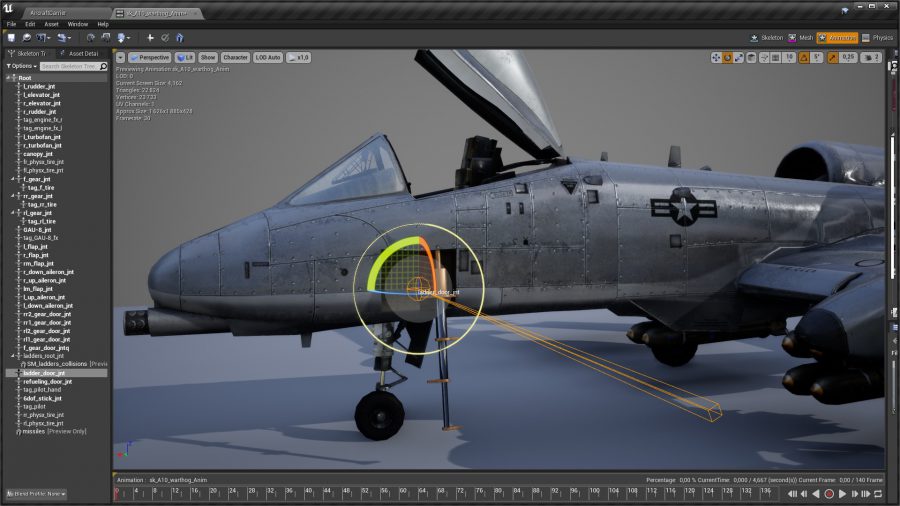Toggle animation loop button
Viewport: 900px width, 506px height.
pyautogui.click(x=878, y=494)
